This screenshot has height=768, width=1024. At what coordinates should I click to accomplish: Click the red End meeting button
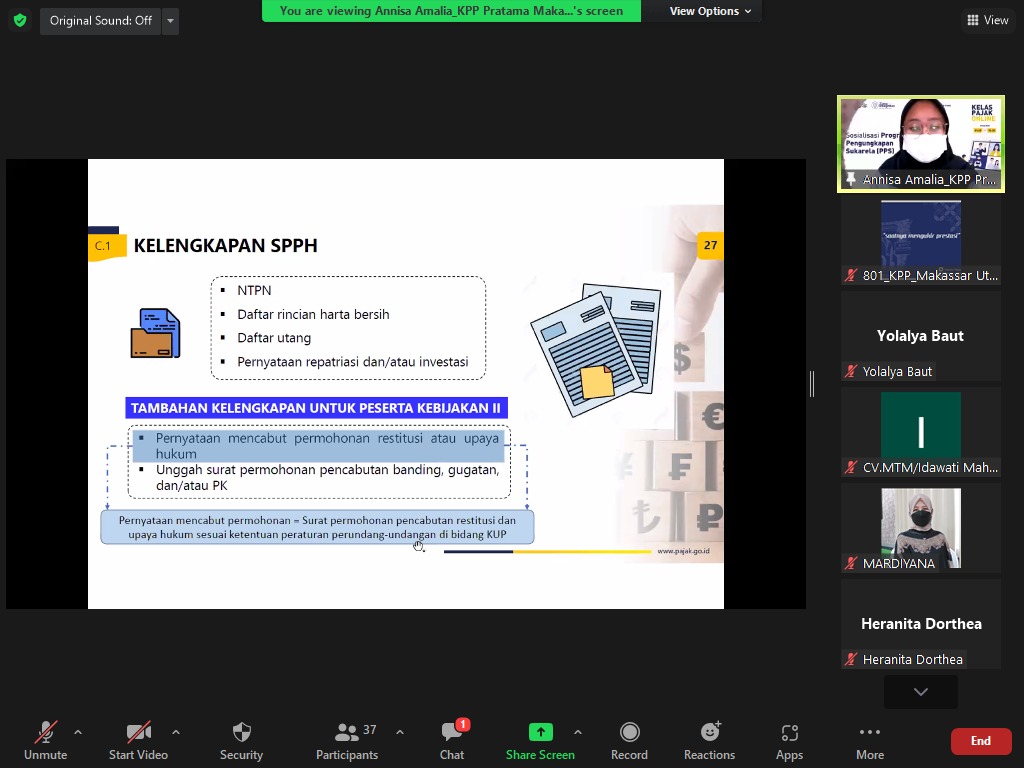point(980,741)
